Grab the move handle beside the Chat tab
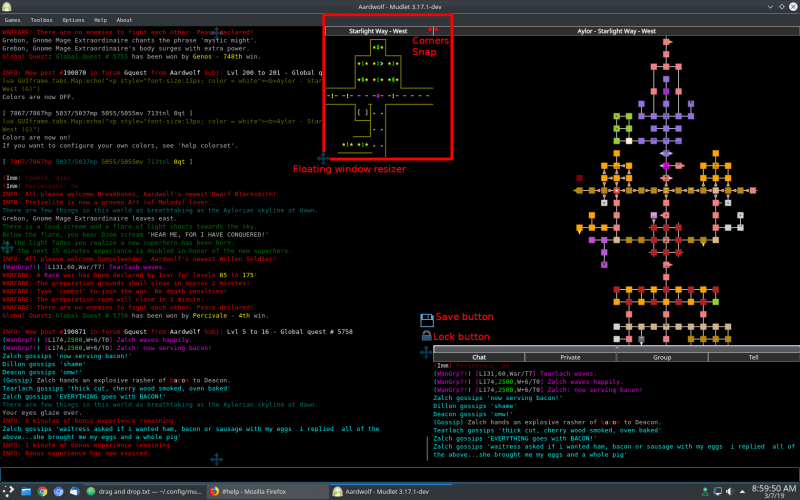The width and height of the screenshot is (800, 500). [x=426, y=352]
